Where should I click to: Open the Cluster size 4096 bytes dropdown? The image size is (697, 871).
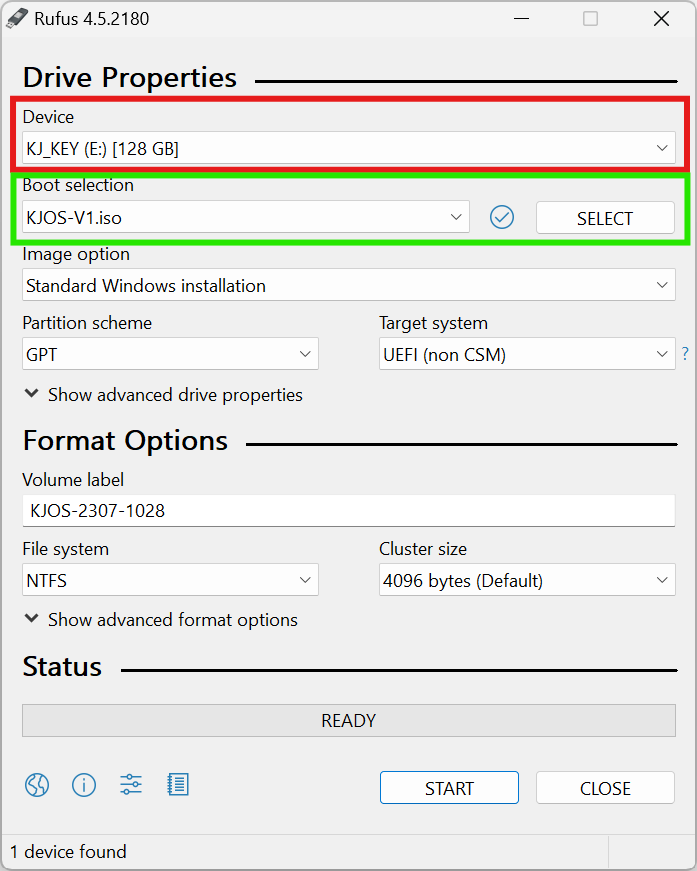pyautogui.click(x=527, y=580)
